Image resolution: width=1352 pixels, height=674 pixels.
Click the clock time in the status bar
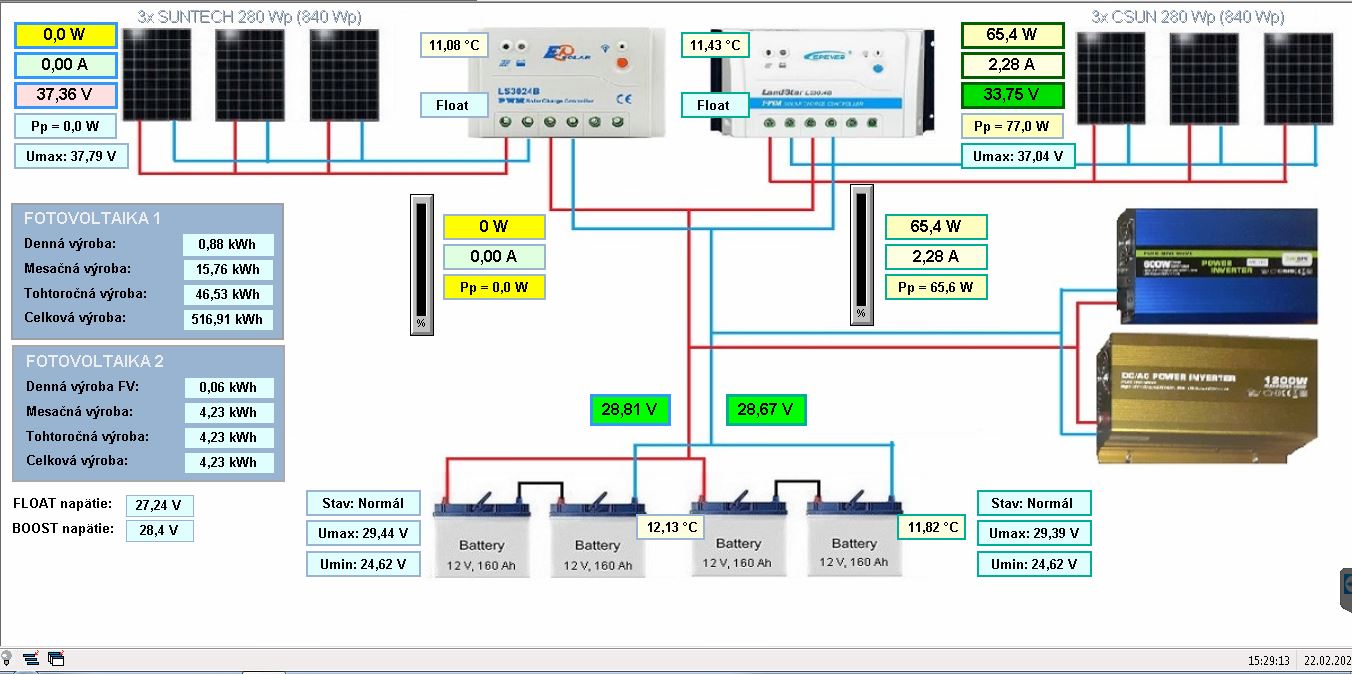pos(1268,661)
